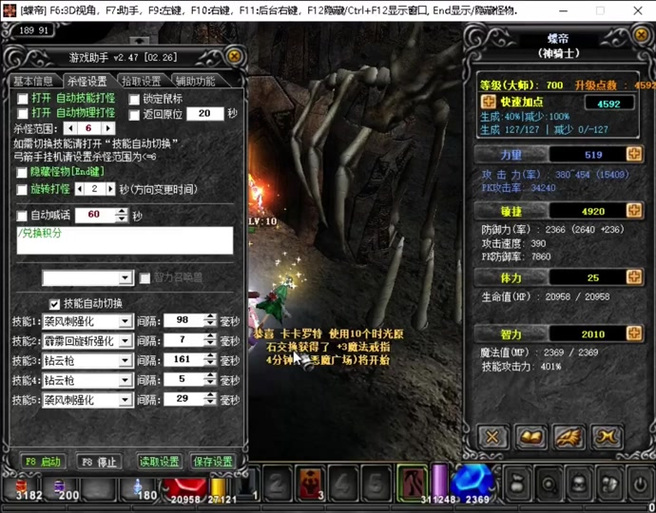Increase 技能1 间隔 with the spinner arrows
This screenshot has width=656, height=513.
[x=211, y=317]
